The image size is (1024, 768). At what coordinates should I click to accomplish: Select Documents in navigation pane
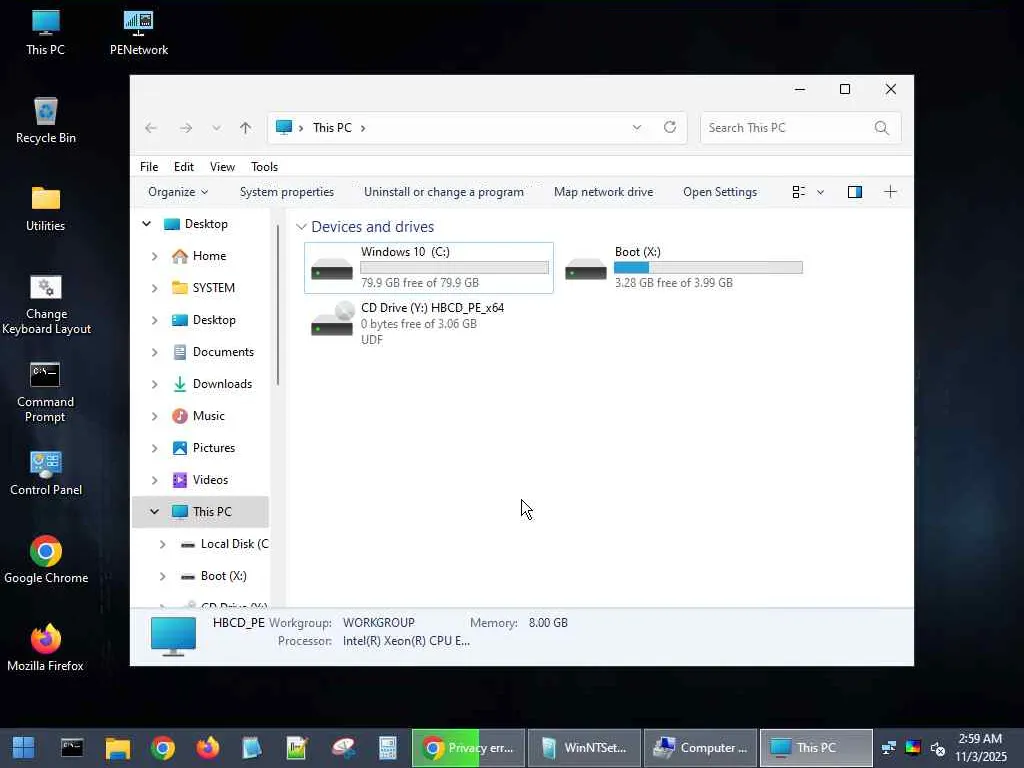[x=223, y=352]
